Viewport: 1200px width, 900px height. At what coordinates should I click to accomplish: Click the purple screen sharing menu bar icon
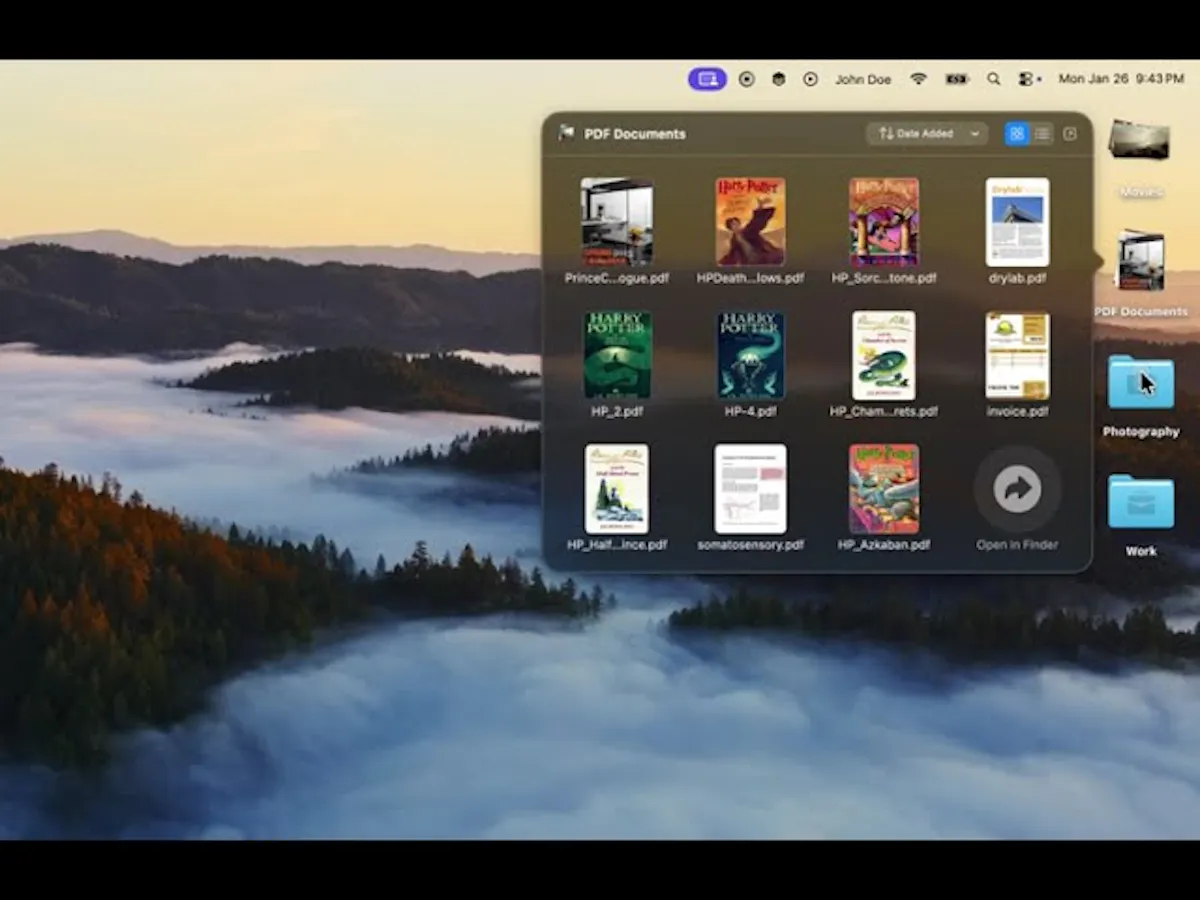707,79
